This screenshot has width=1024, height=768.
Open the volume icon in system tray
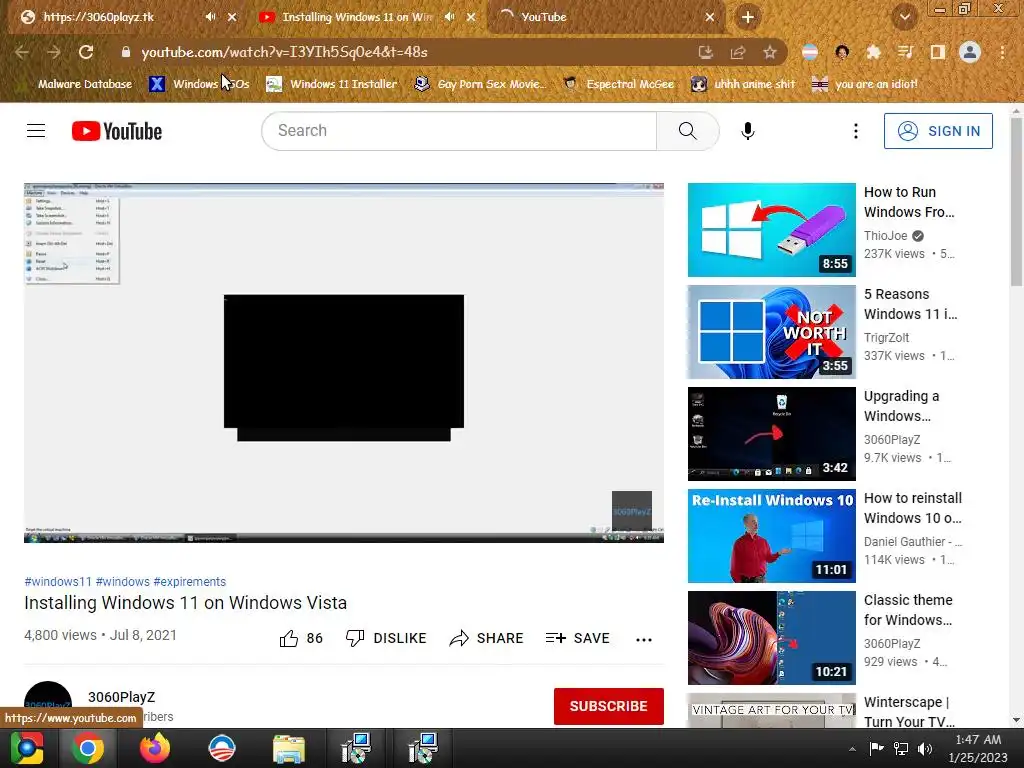click(925, 749)
